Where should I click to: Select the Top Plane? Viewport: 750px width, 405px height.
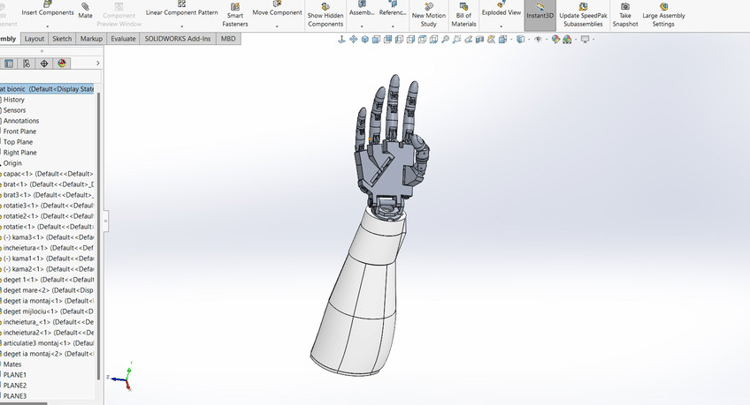(18, 142)
